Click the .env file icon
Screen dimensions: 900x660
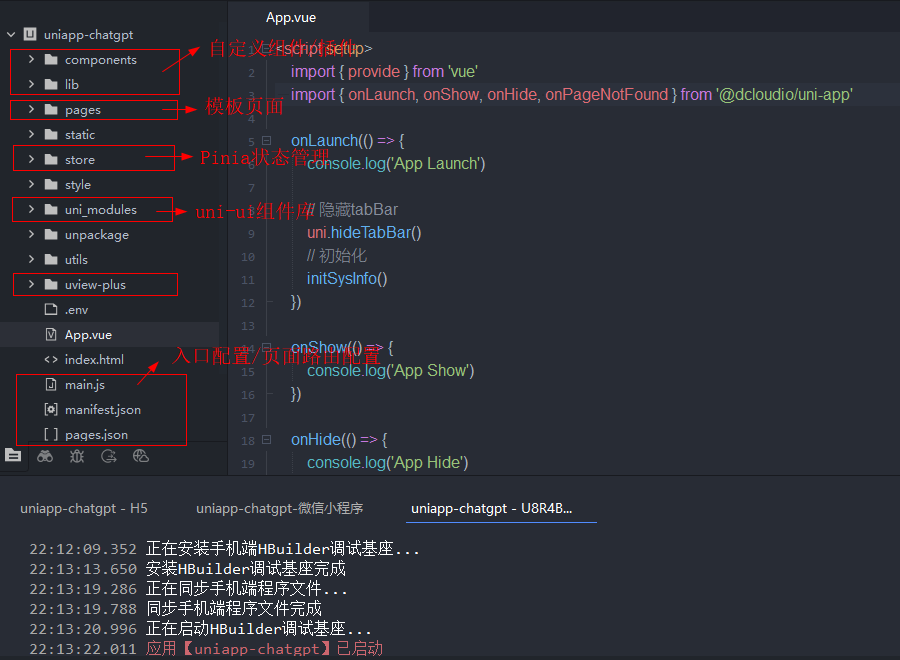(51, 309)
